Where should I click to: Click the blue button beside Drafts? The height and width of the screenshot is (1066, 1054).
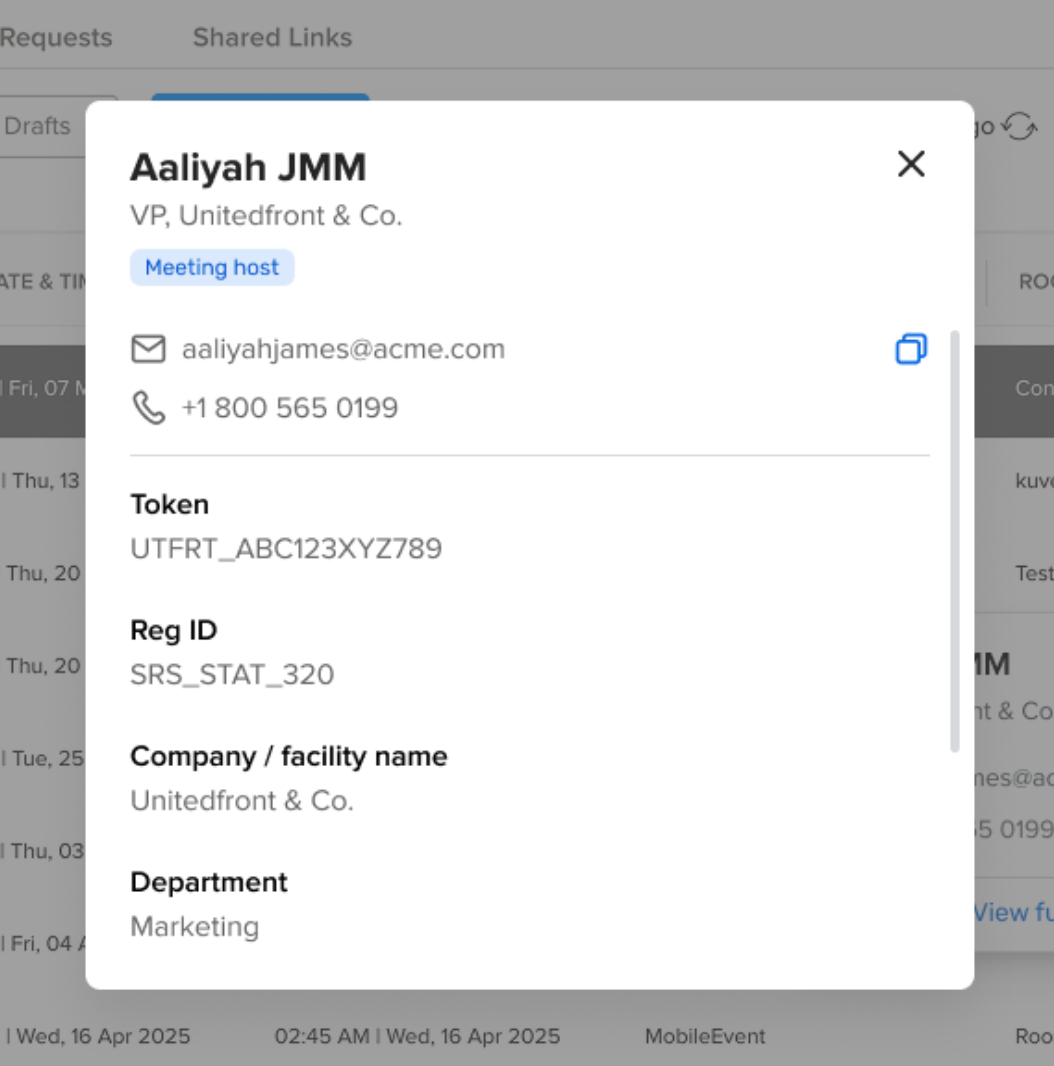[x=260, y=98]
